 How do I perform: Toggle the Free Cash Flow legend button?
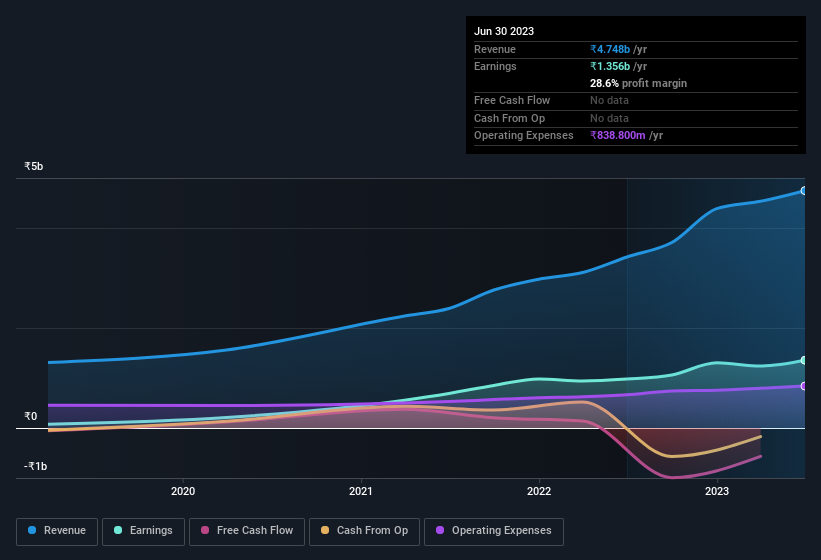click(x=247, y=531)
